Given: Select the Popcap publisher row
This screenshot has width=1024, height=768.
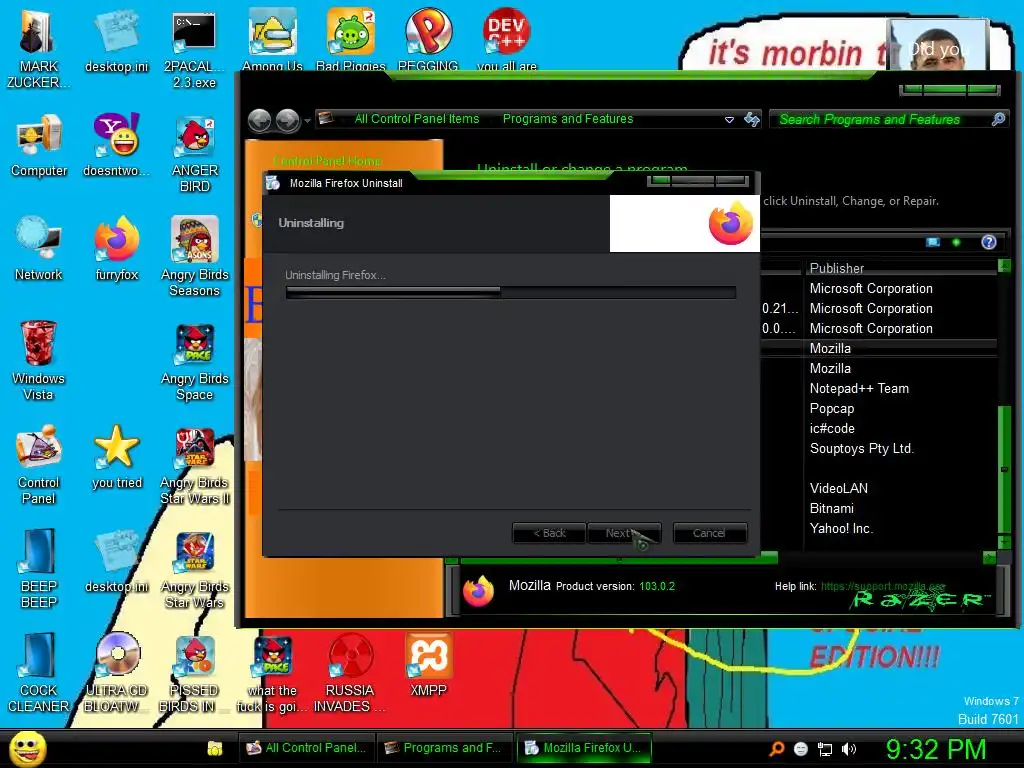Looking at the screenshot, I should click(x=831, y=408).
